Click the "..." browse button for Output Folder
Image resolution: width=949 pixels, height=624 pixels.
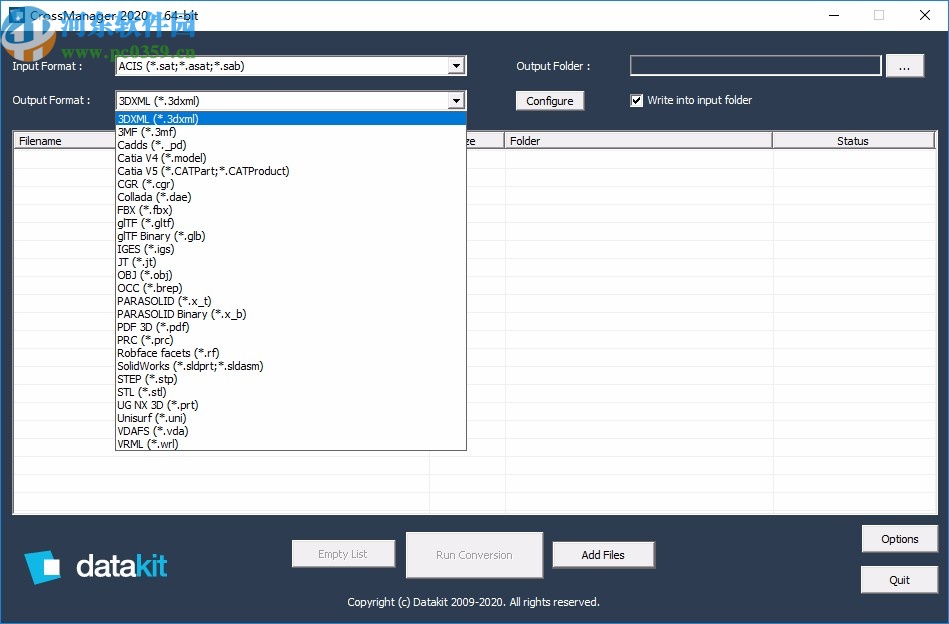pos(905,65)
